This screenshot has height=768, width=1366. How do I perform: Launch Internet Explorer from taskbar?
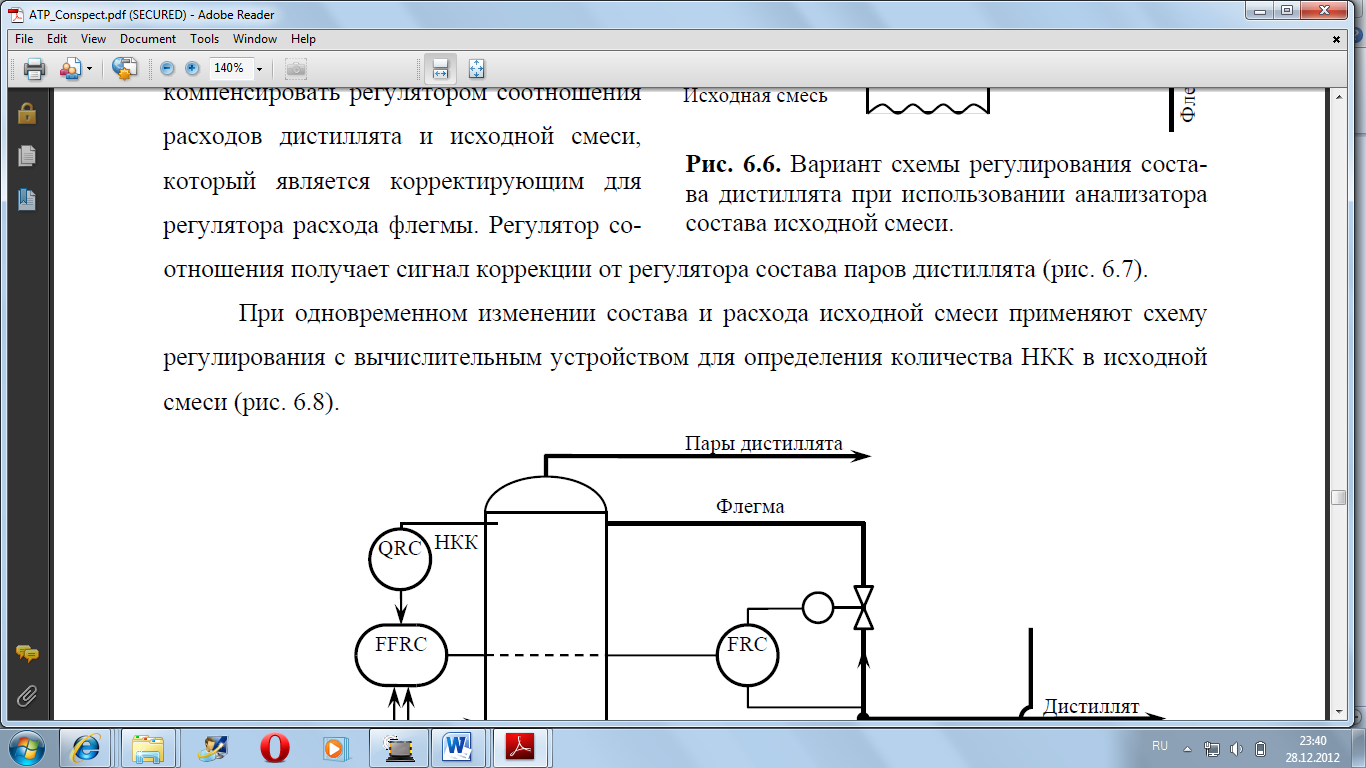(x=86, y=746)
